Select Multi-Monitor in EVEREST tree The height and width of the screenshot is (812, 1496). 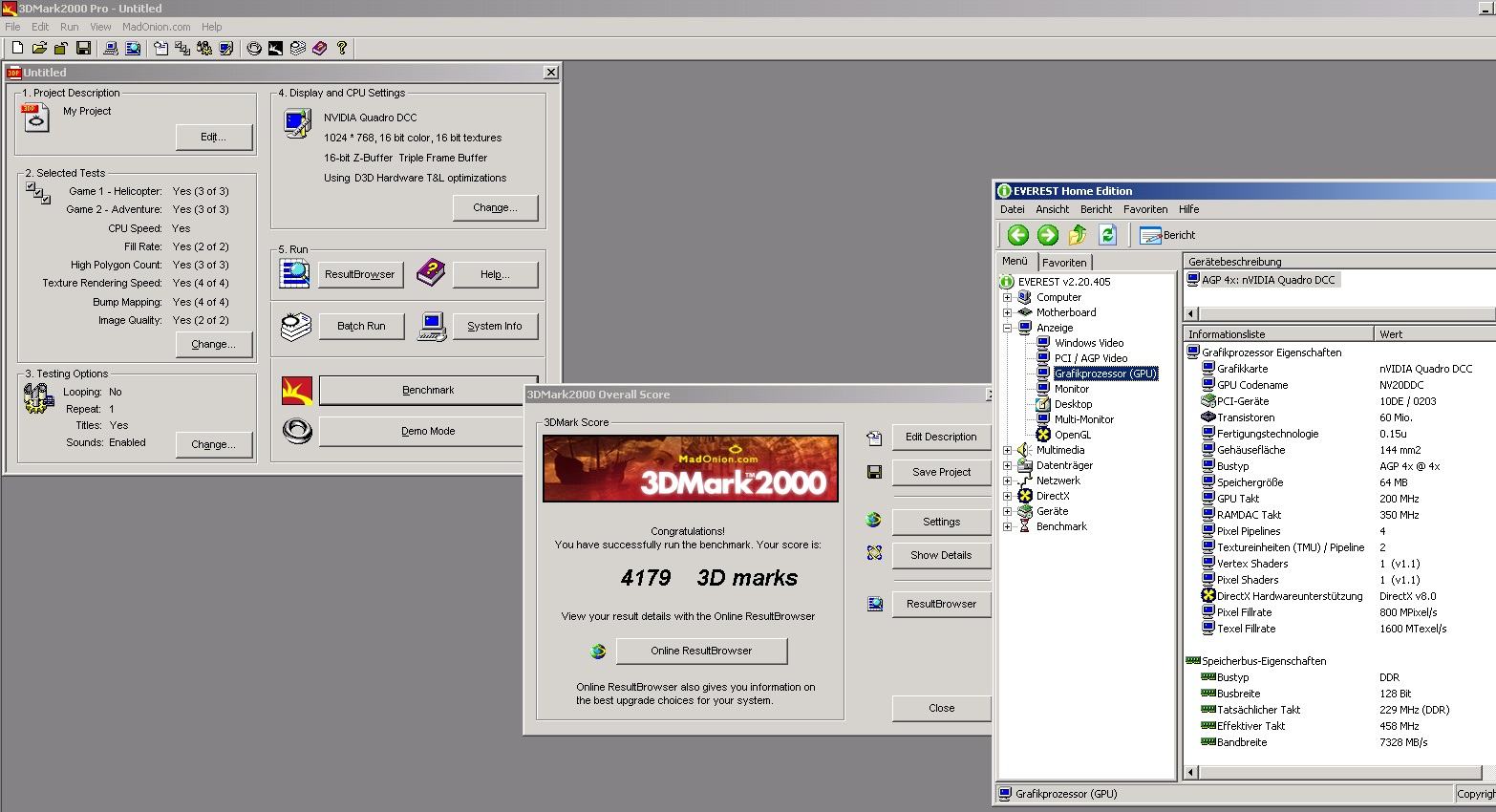(x=1084, y=419)
